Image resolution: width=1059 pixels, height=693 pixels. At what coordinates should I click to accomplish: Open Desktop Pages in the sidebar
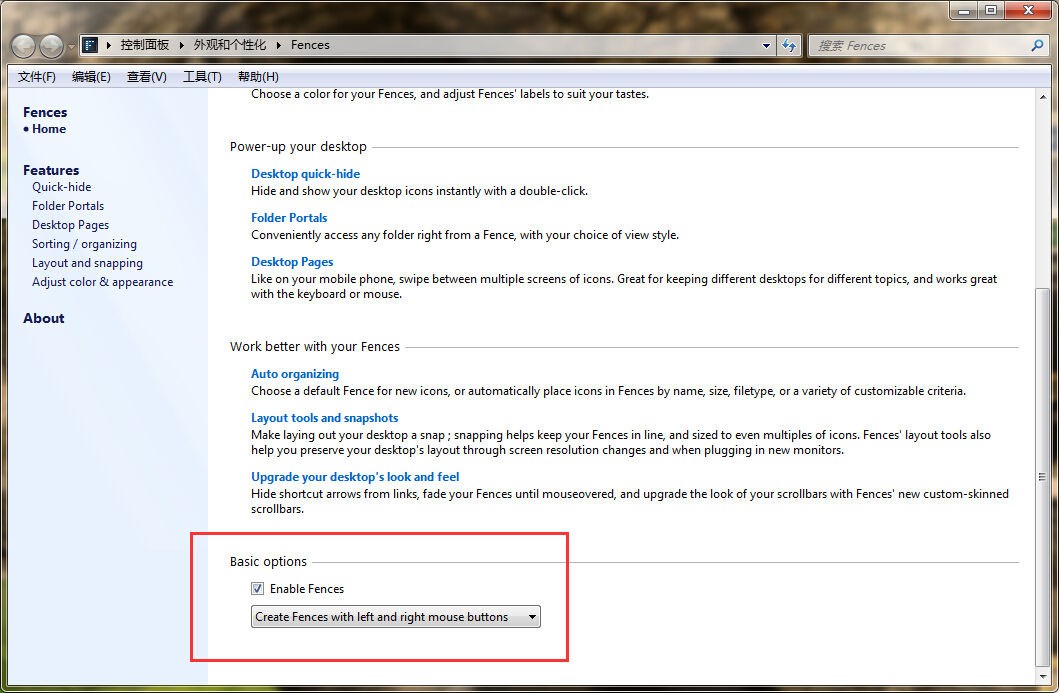point(70,225)
